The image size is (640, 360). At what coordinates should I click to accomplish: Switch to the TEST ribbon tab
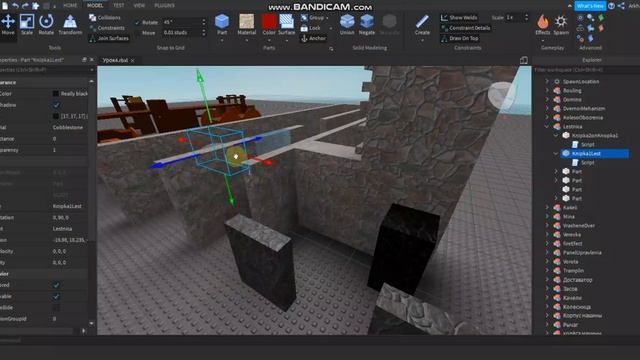coord(119,6)
